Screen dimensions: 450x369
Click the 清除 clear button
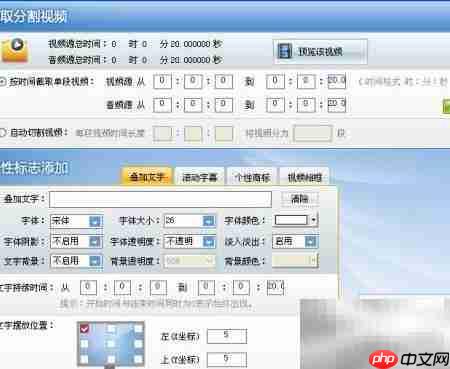point(300,199)
